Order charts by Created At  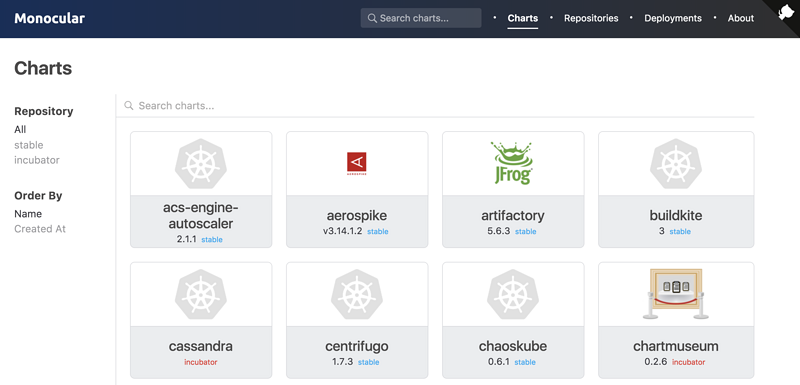40,229
